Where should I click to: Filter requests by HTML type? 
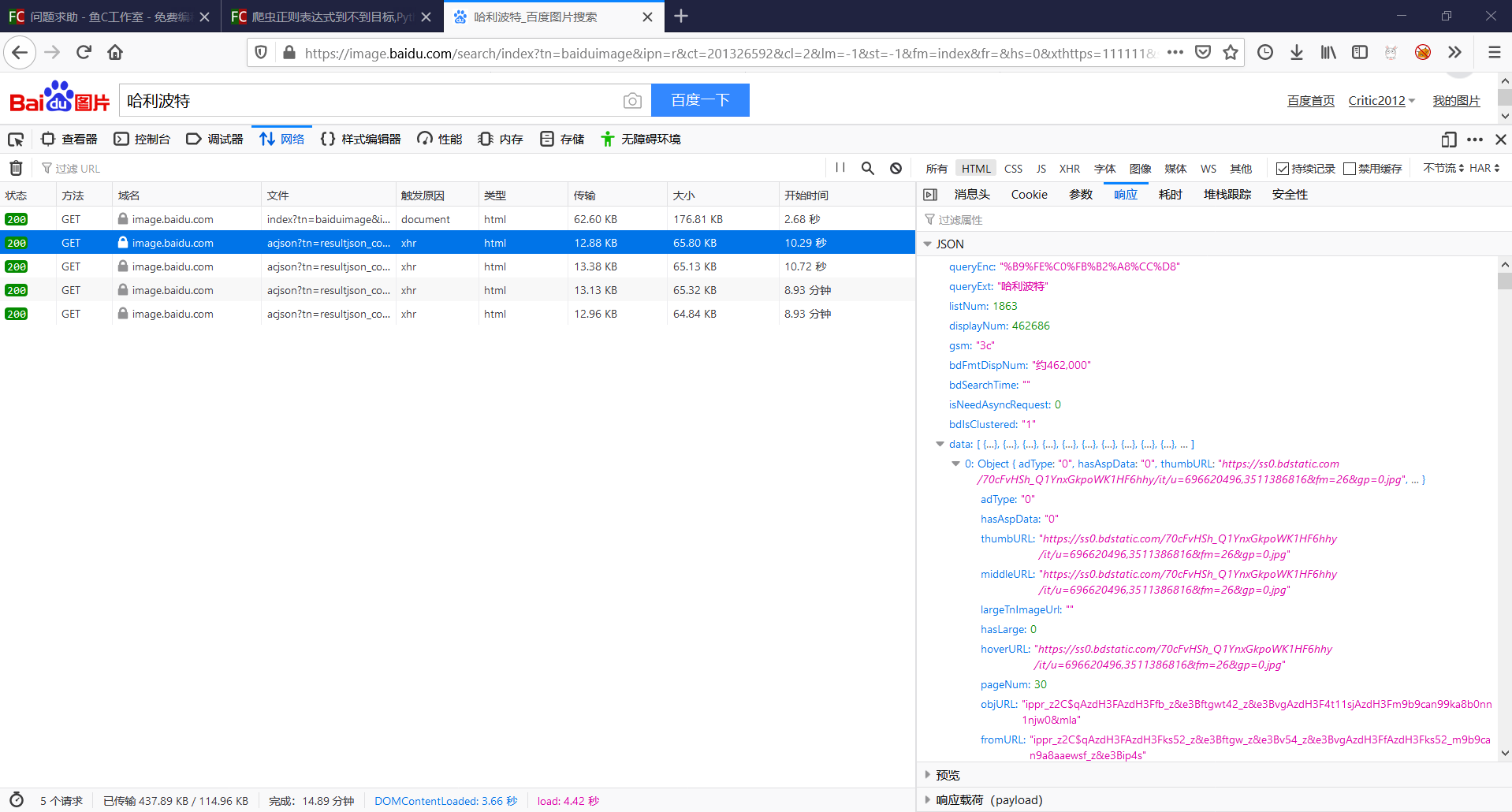[x=976, y=169]
